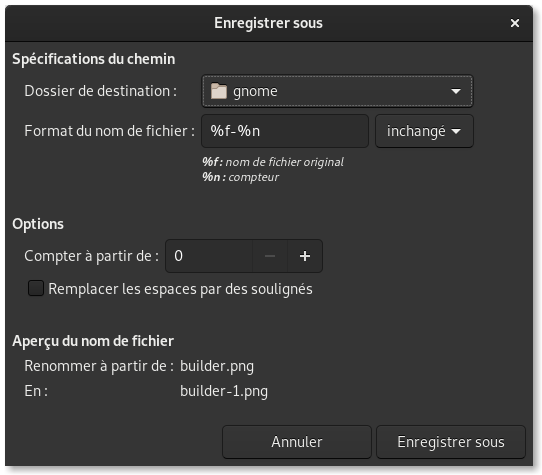The height and width of the screenshot is (475, 542).
Task: Click the Dossier de destination label
Action: (x=100, y=91)
